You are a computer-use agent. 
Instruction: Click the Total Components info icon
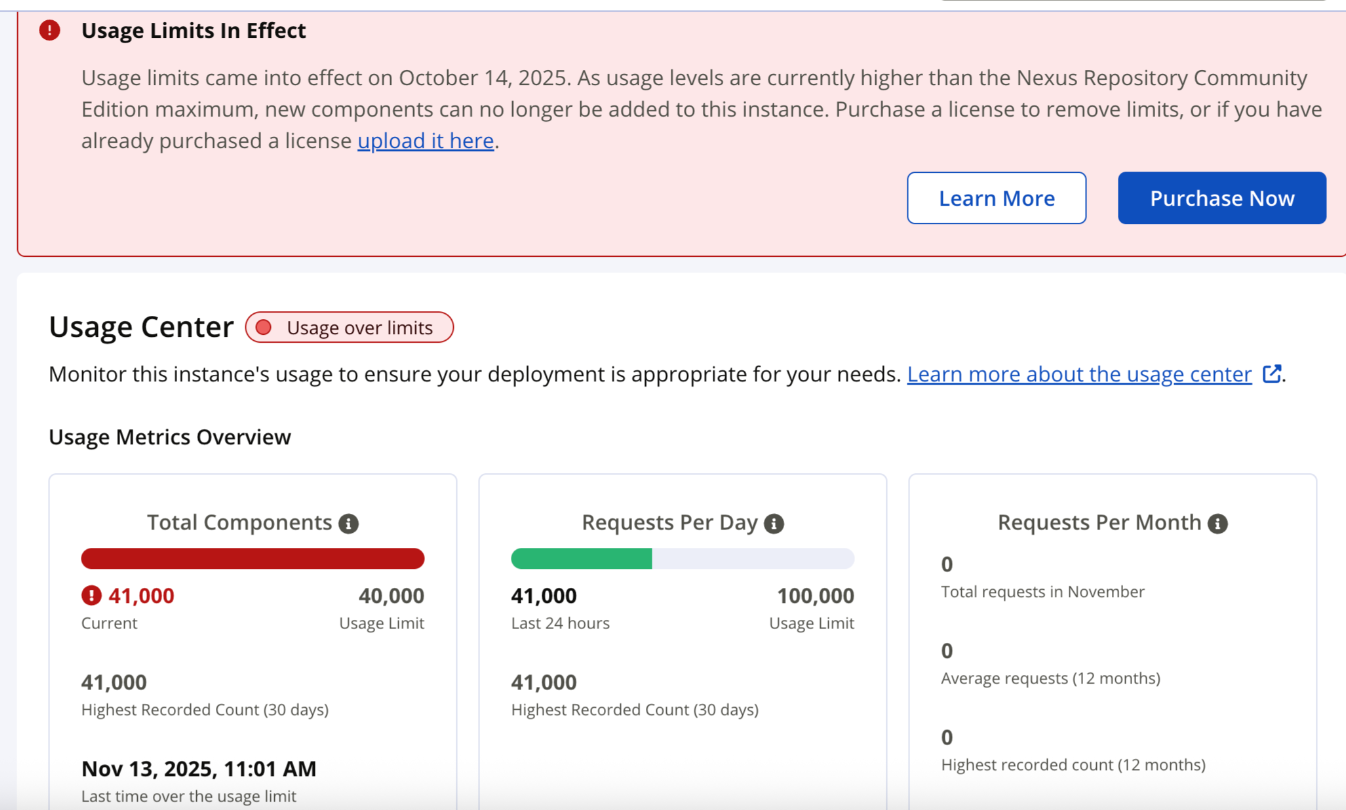tap(348, 524)
